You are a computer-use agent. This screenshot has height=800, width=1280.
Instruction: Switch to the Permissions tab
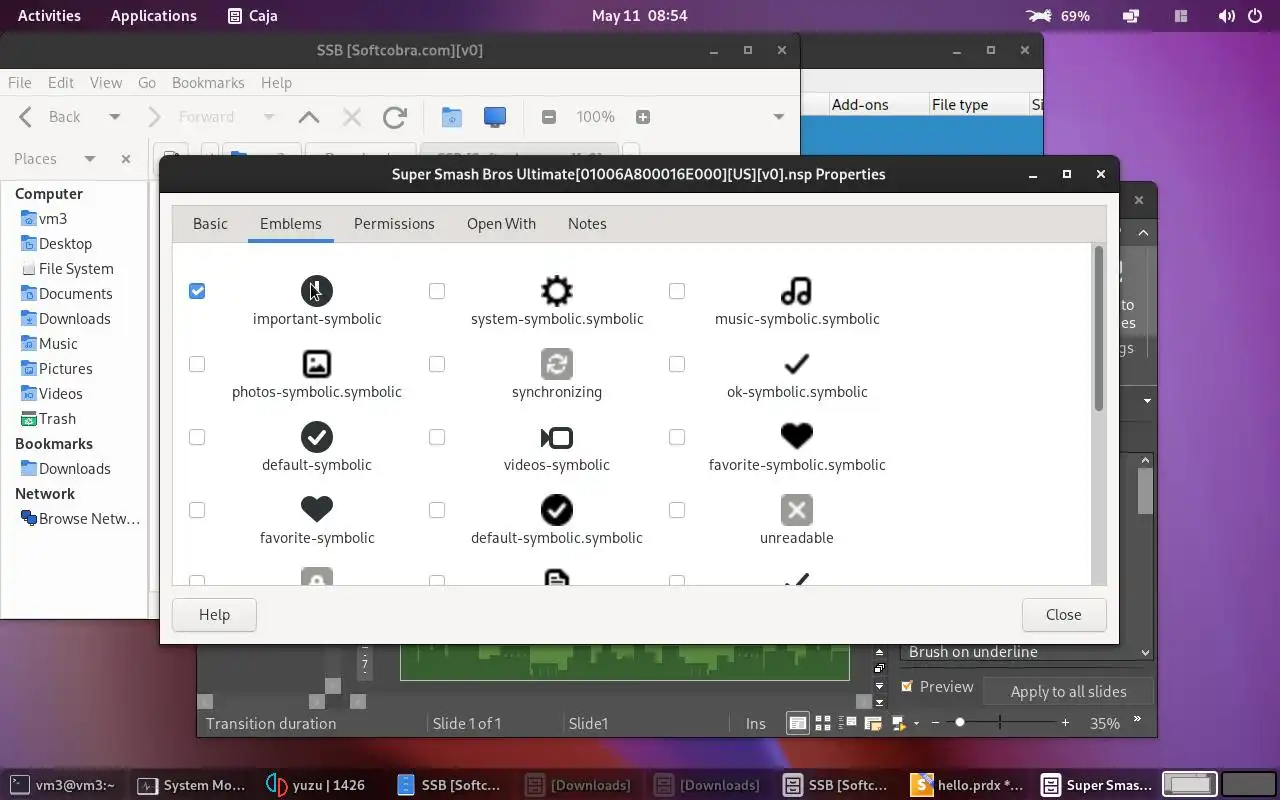click(394, 224)
